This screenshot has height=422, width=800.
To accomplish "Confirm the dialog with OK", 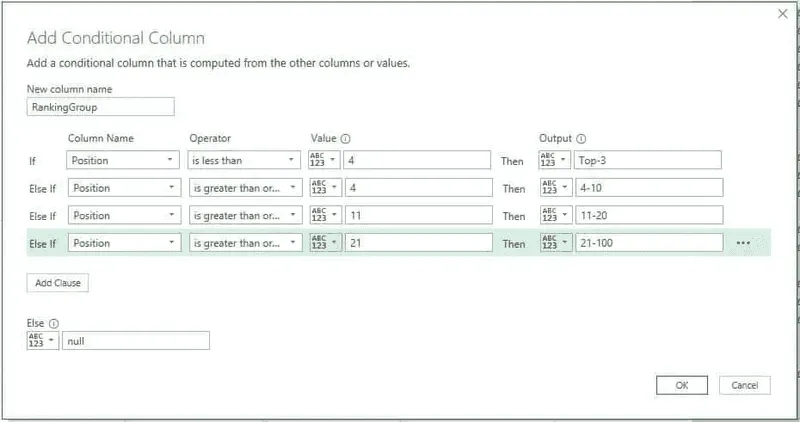I will click(682, 385).
